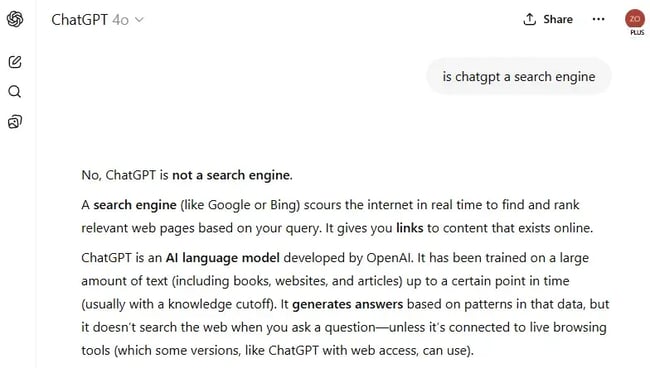The width and height of the screenshot is (650, 368).
Task: Click the bold 'AI language model' phrase
Action: click(223, 258)
